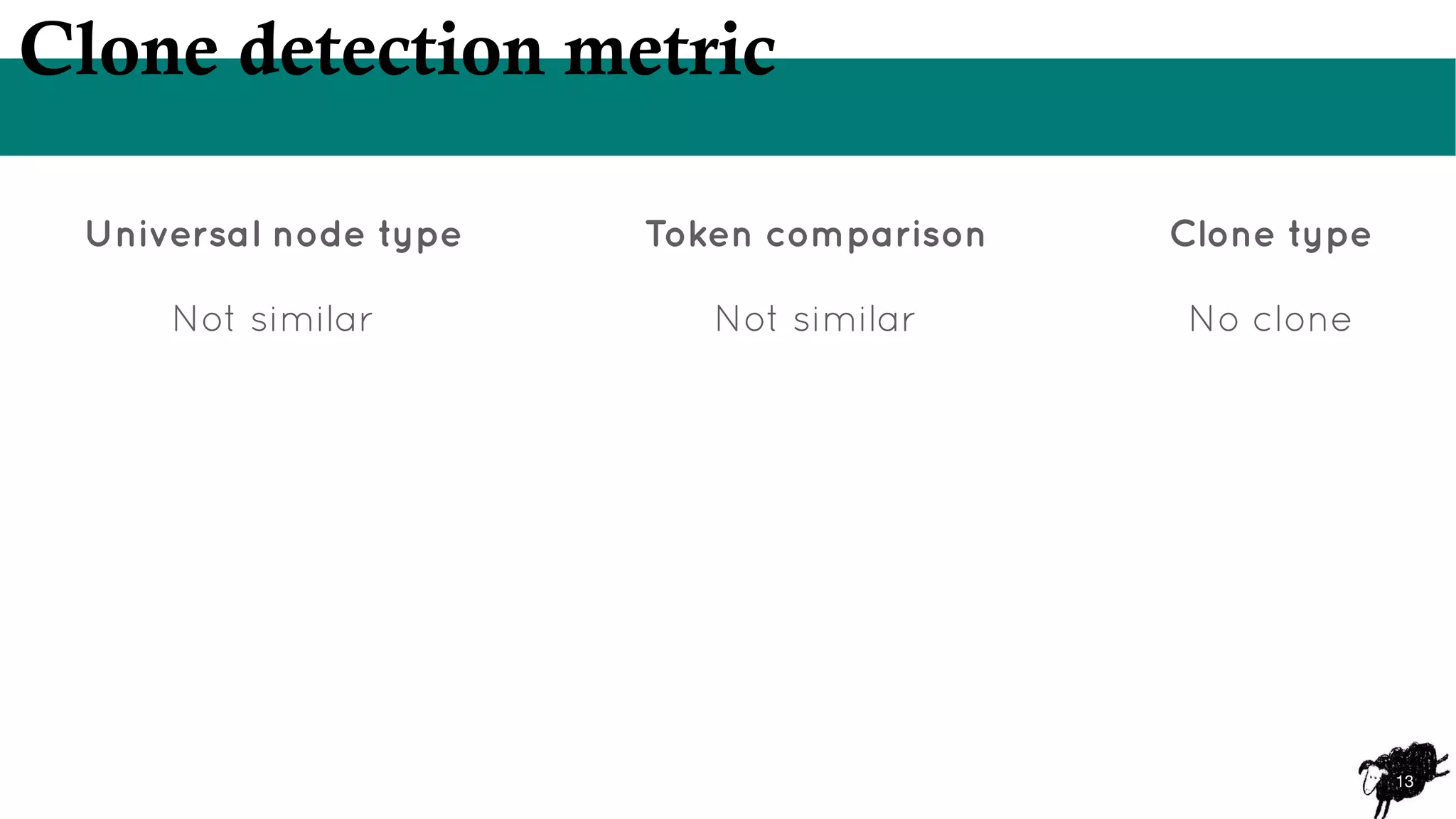Image resolution: width=1456 pixels, height=819 pixels.
Task: Select the slide number 13
Action: point(1404,782)
